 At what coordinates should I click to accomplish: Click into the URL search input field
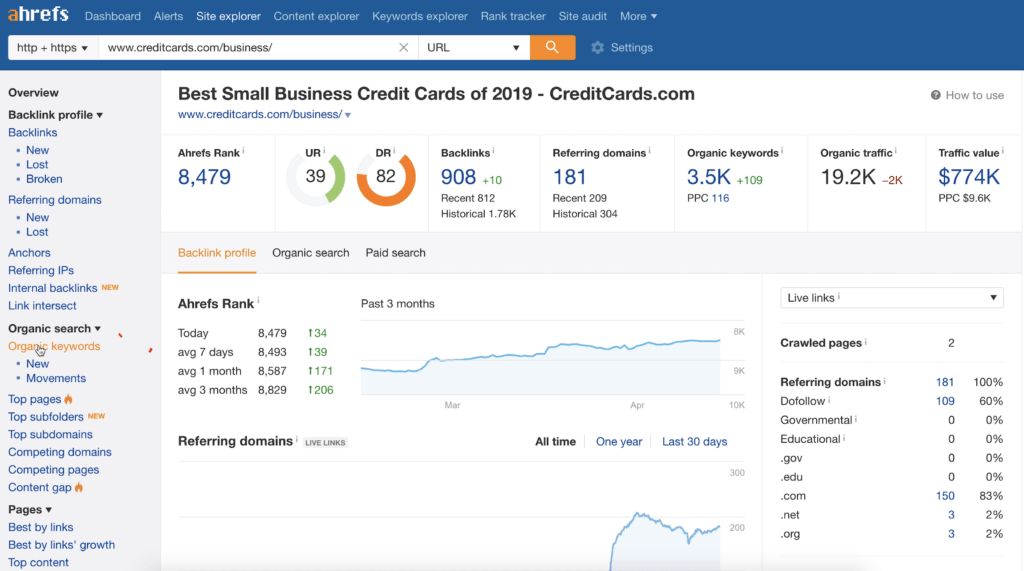click(x=248, y=47)
